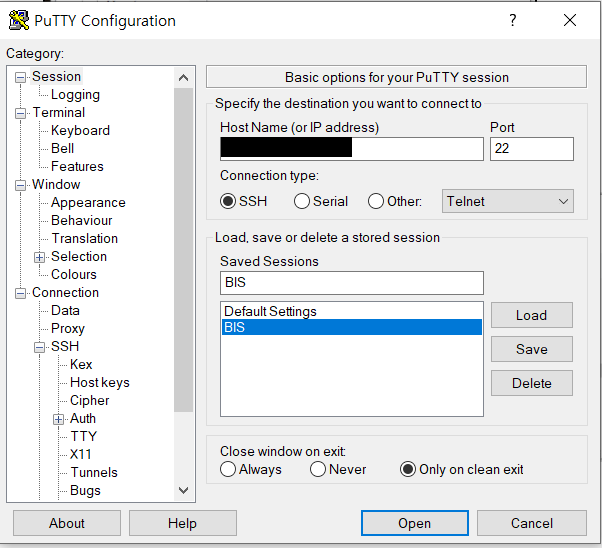The image size is (602, 548).
Task: Open the Bell category
Action: [62, 149]
